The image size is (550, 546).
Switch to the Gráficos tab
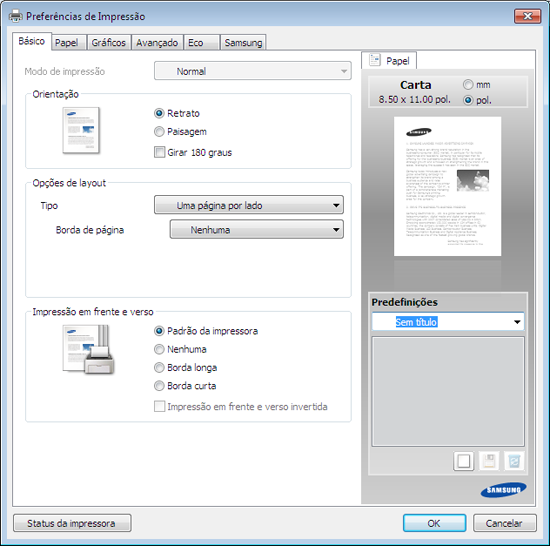click(108, 43)
